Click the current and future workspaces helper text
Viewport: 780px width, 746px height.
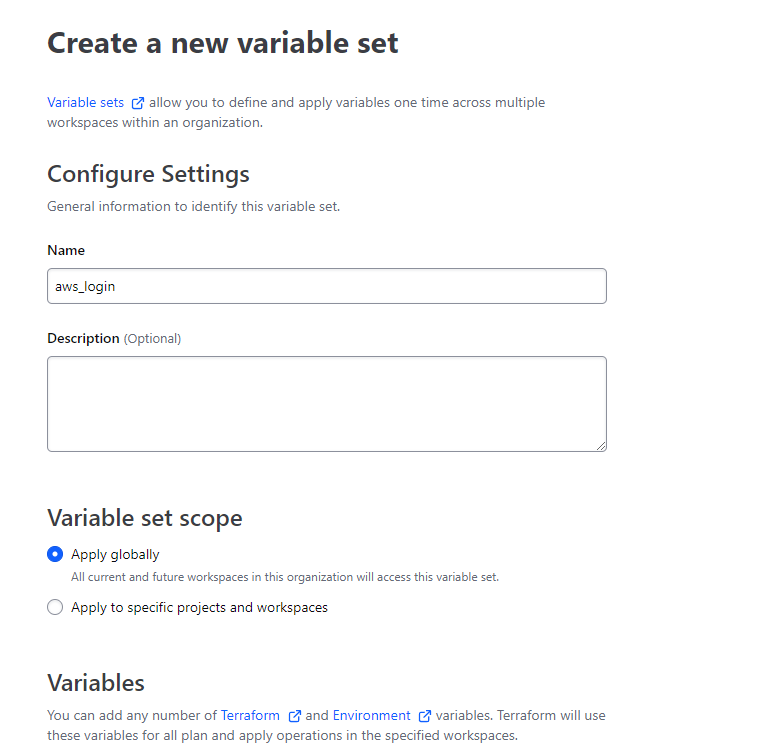coord(284,577)
